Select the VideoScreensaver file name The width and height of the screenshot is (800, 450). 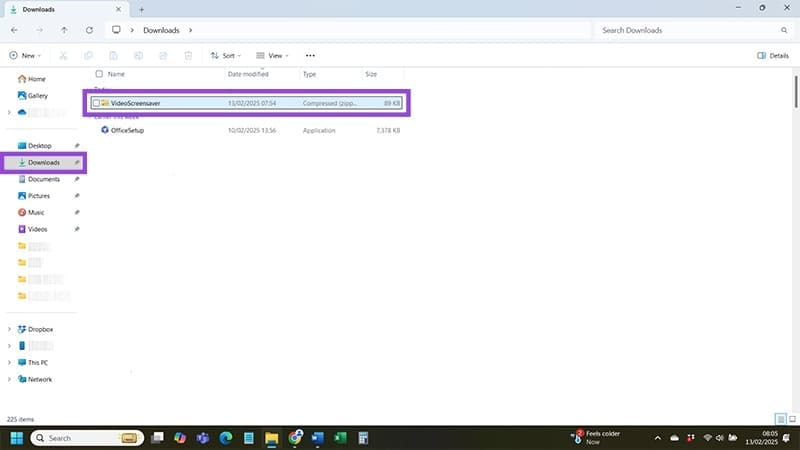point(136,103)
